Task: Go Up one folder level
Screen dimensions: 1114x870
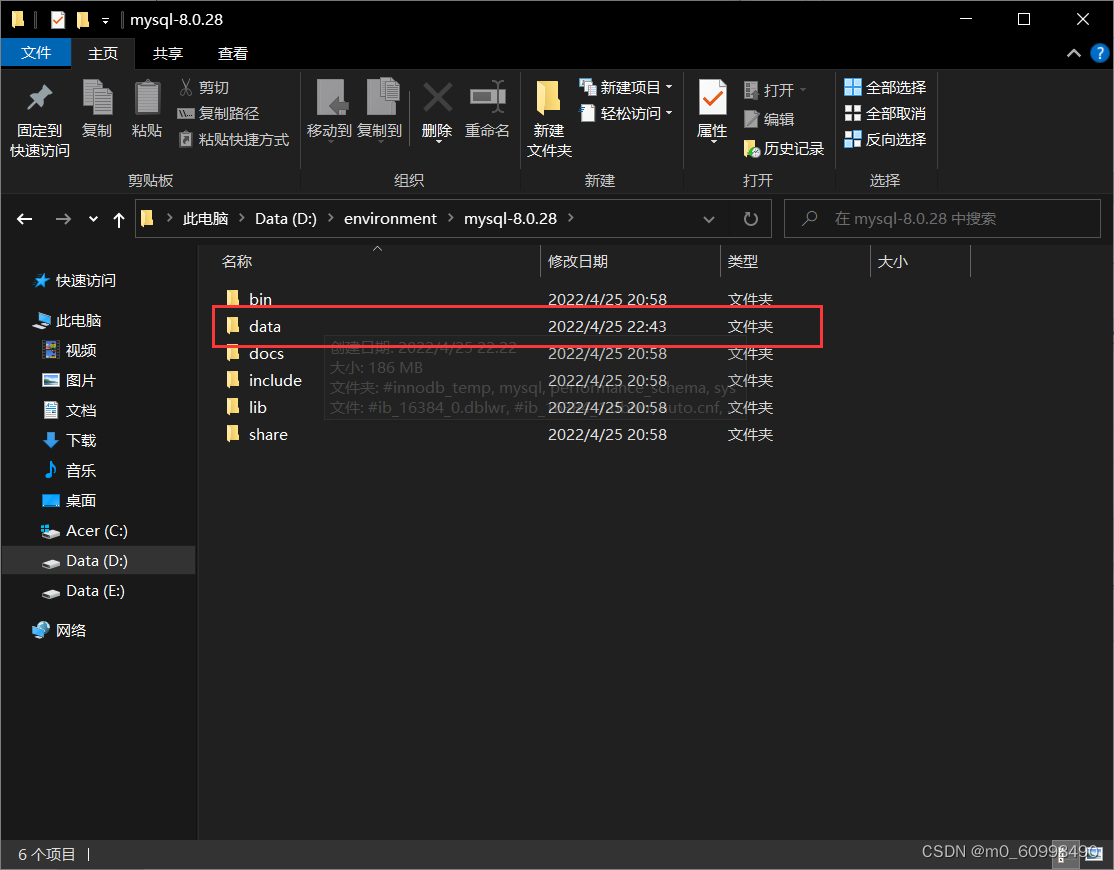Action: [x=119, y=219]
